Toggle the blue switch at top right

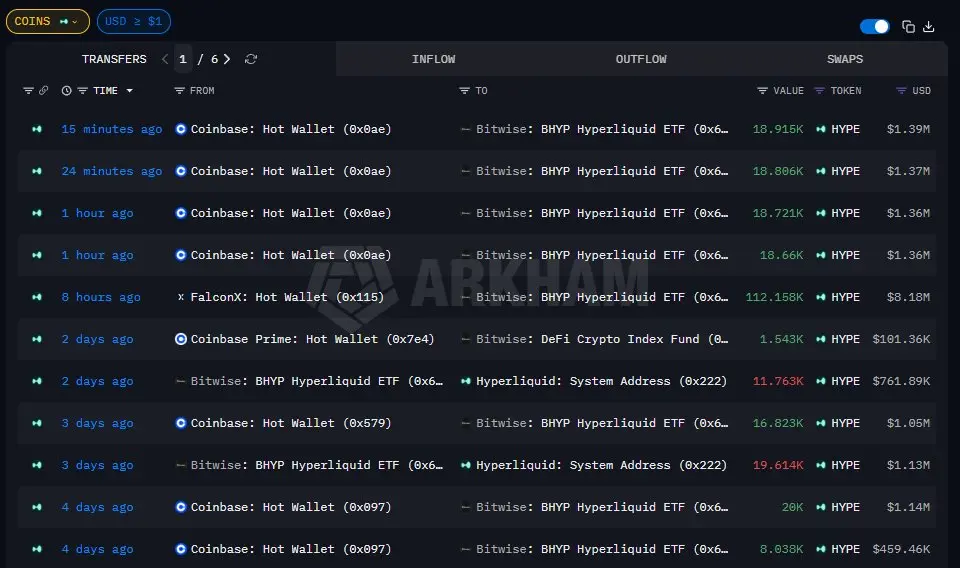pos(874,26)
